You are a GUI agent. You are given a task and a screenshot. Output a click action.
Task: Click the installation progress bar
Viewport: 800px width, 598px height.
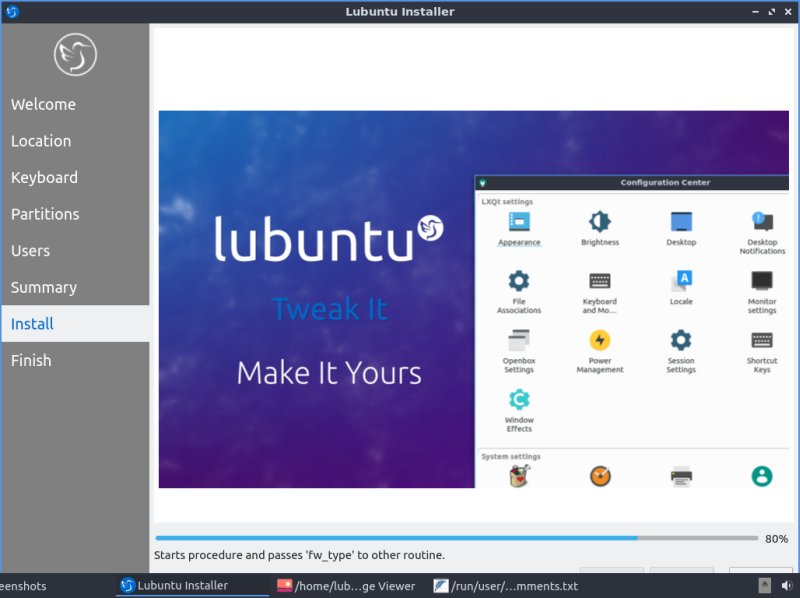[457, 538]
